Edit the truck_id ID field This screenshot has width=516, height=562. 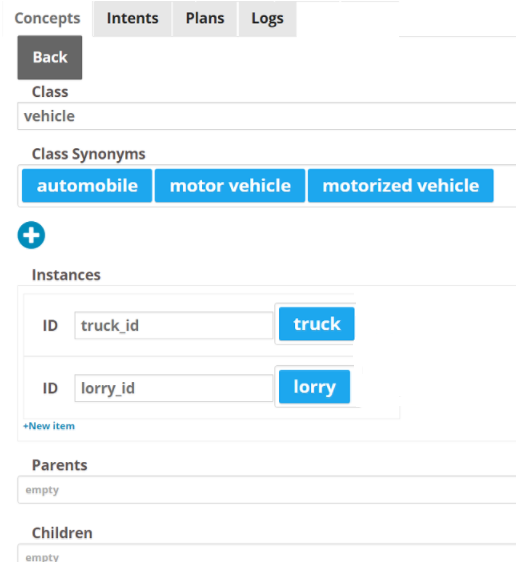pos(174,325)
